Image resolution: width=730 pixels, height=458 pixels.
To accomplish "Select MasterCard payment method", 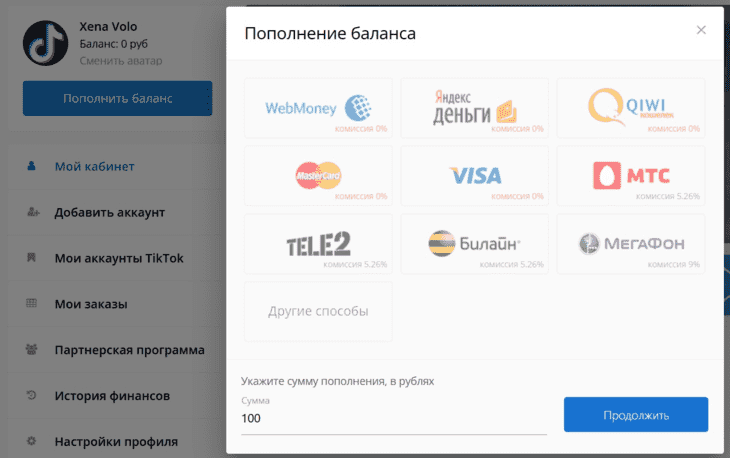I will [x=318, y=176].
